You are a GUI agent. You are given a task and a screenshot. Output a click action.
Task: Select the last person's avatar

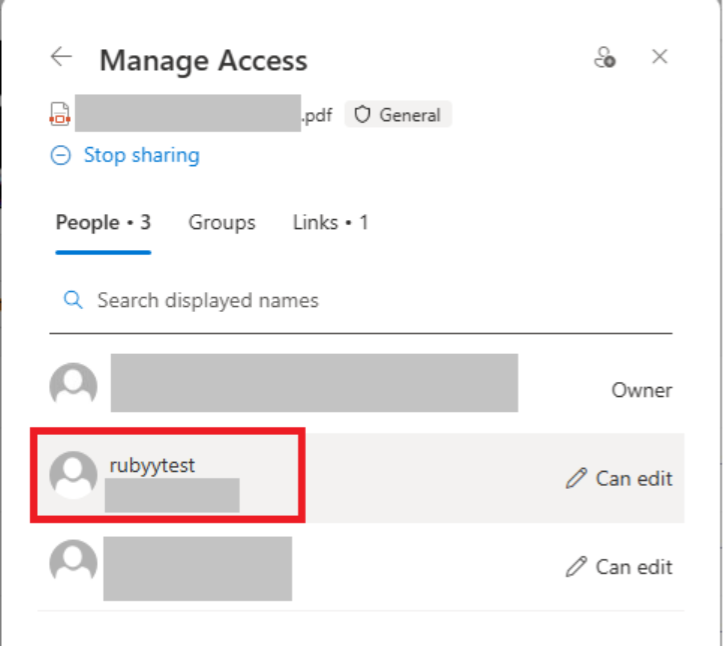pyautogui.click(x=73, y=563)
